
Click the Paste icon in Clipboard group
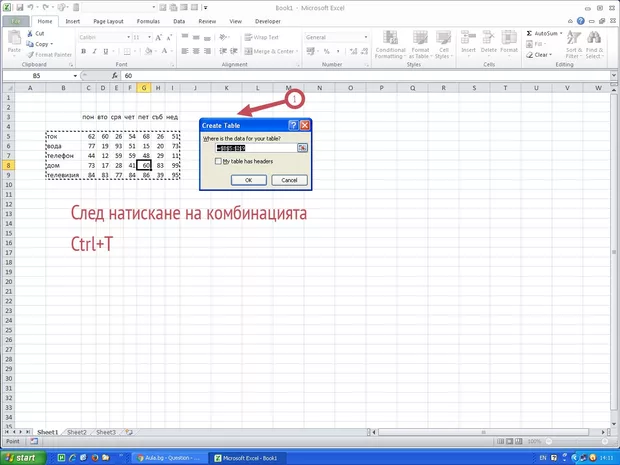[x=13, y=41]
